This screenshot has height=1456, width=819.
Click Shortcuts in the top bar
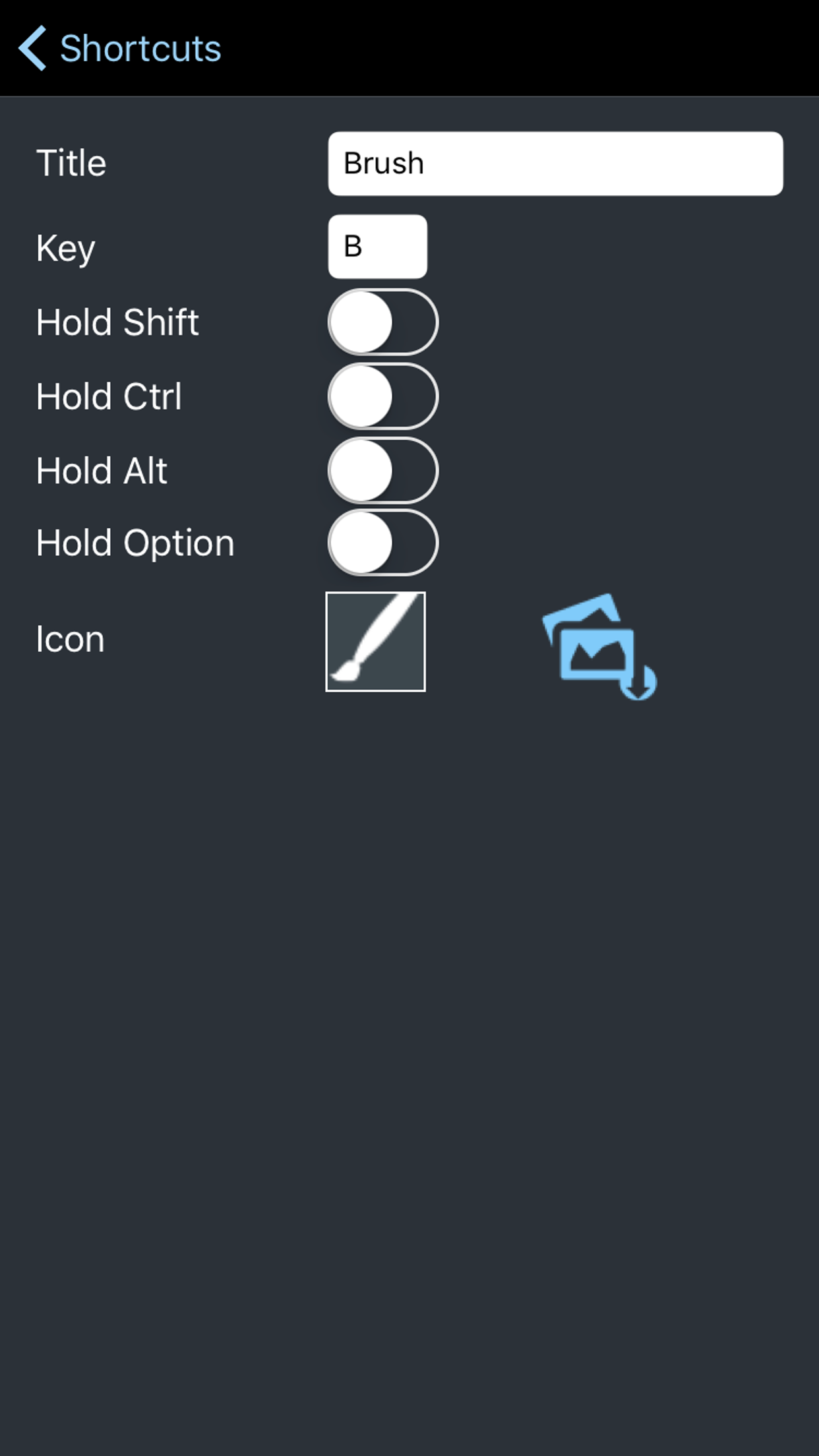coord(140,48)
